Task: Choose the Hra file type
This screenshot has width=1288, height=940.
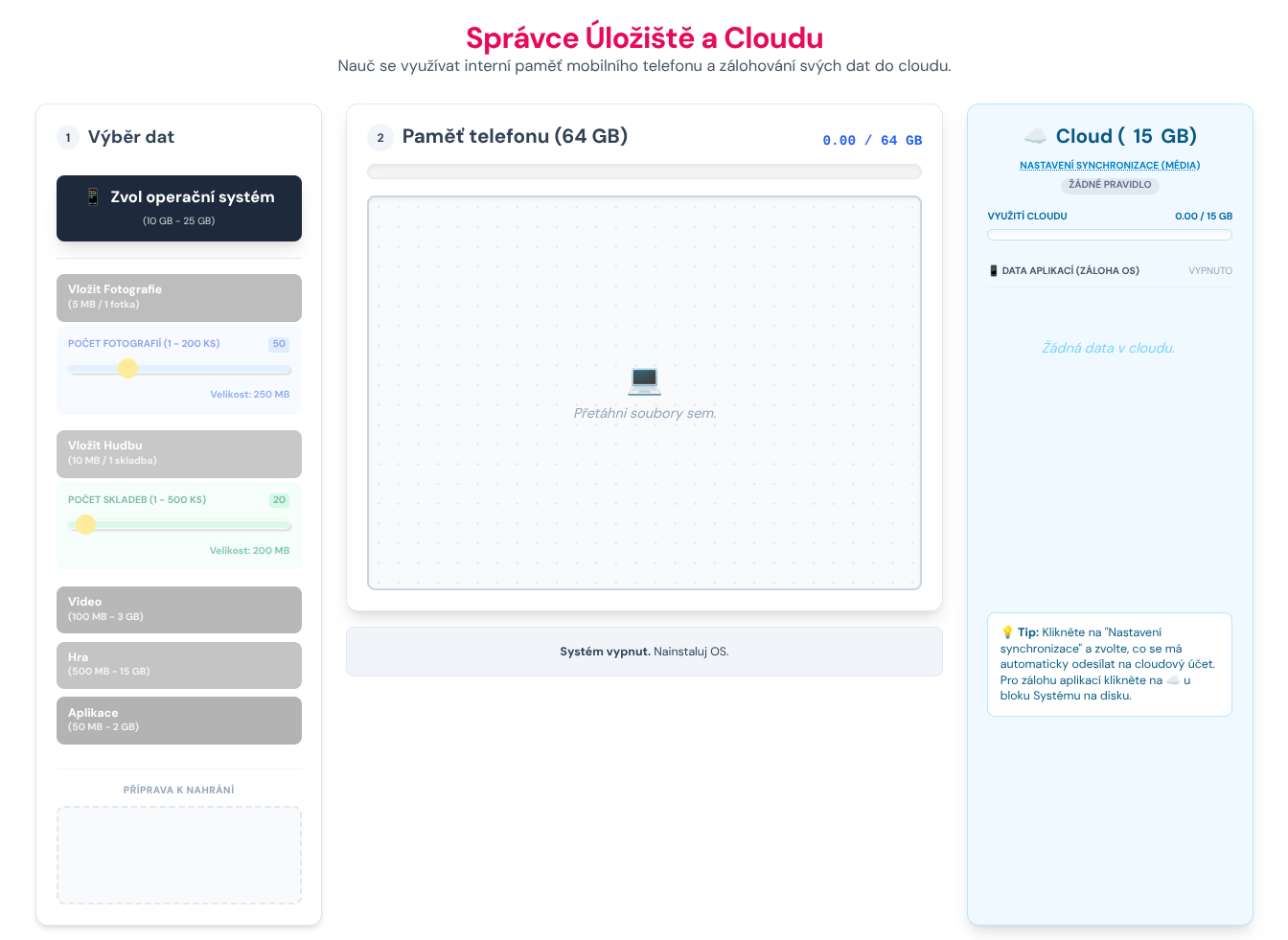Action: pos(179,665)
